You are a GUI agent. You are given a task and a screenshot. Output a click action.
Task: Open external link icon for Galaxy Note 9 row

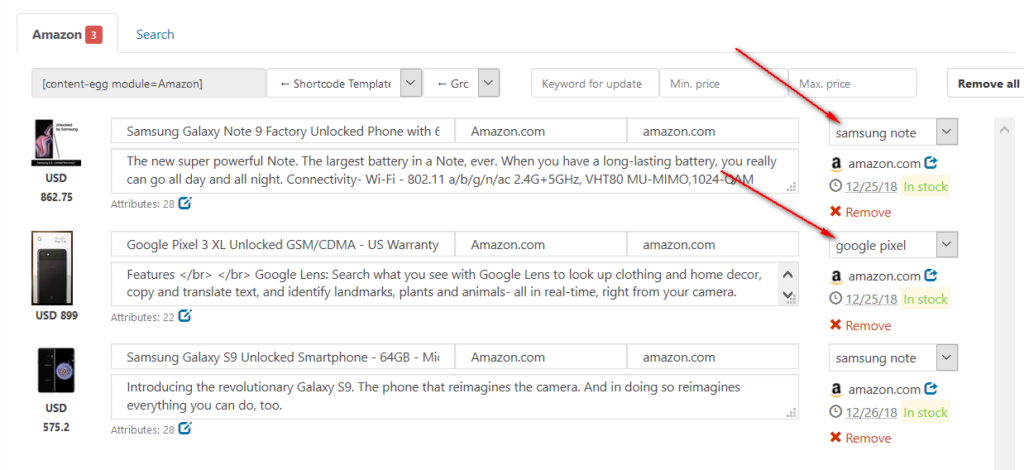[x=932, y=163]
